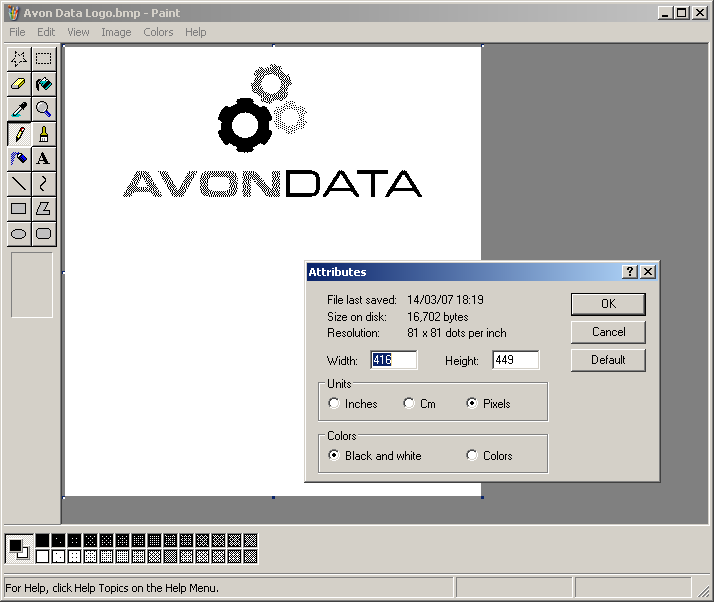Pick the last pattern swatch in top row

click(x=250, y=541)
